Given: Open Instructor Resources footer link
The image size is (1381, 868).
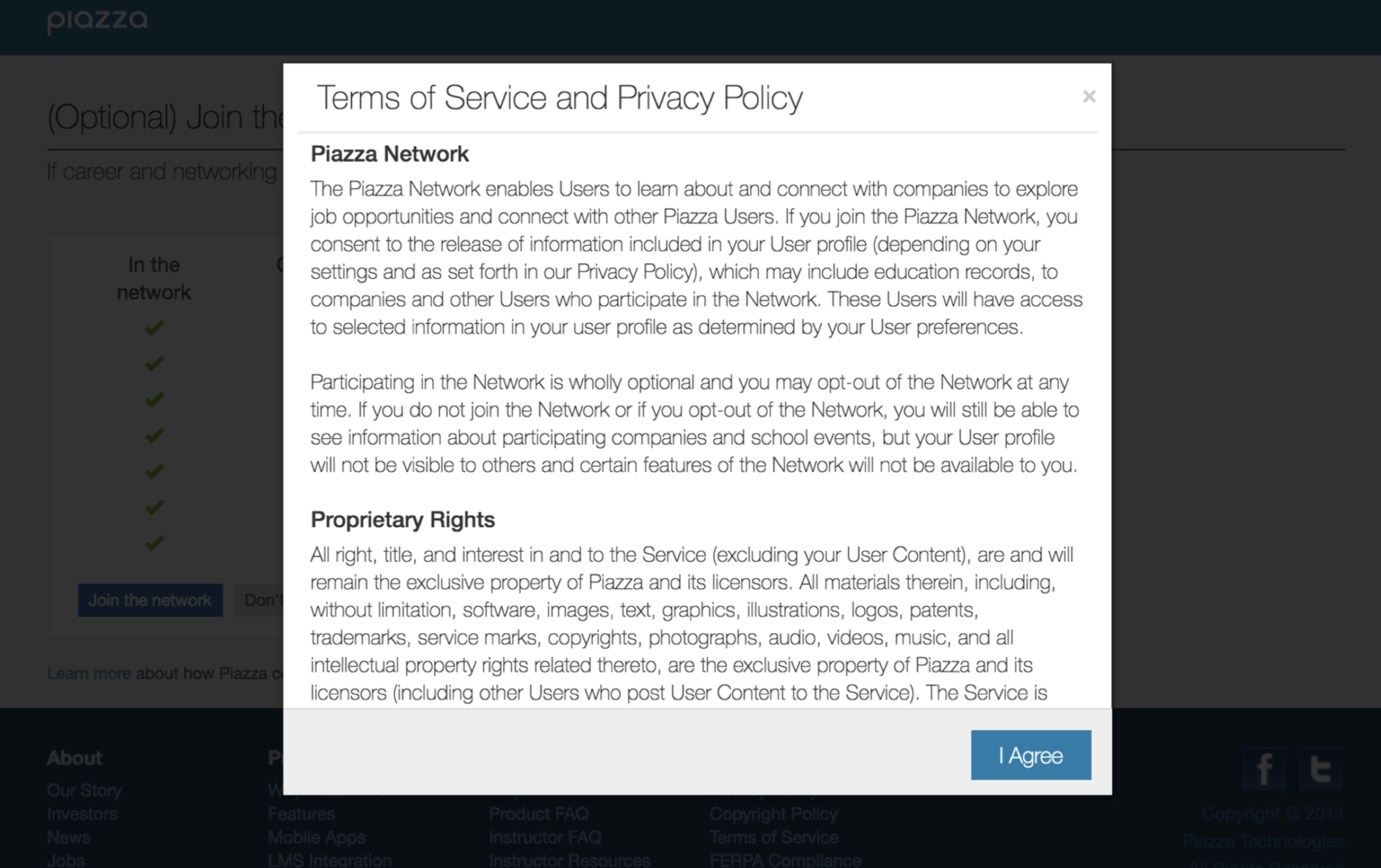Looking at the screenshot, I should [x=569, y=860].
